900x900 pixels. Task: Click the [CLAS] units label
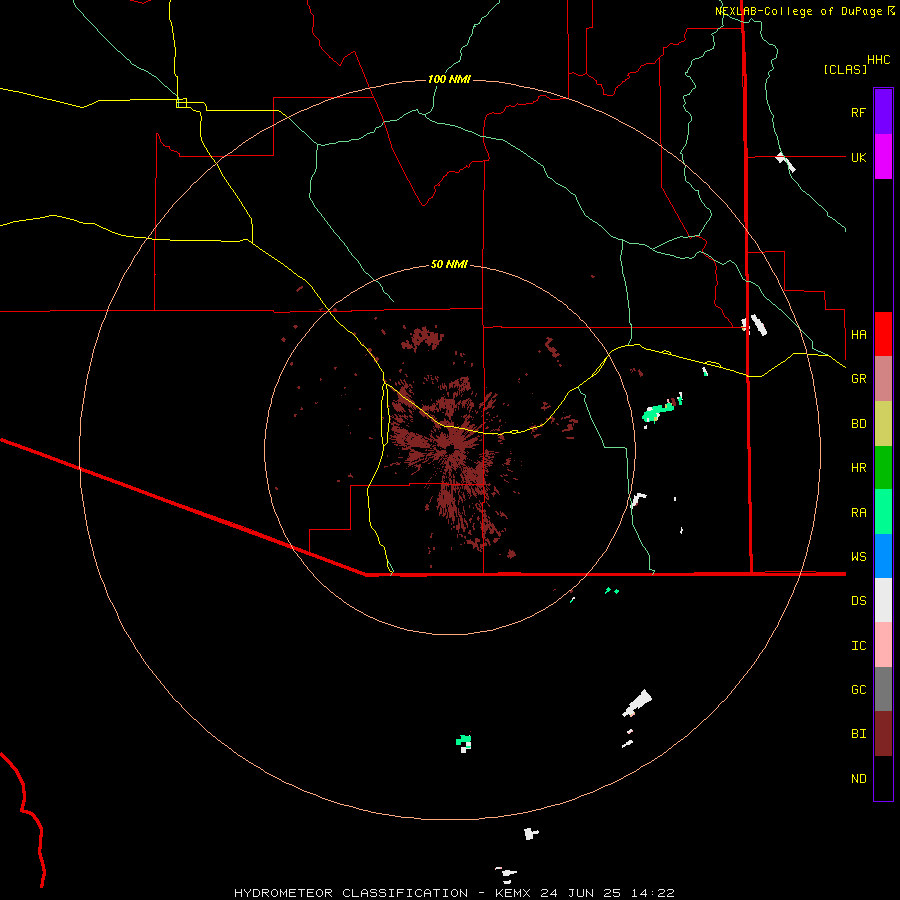tap(845, 69)
